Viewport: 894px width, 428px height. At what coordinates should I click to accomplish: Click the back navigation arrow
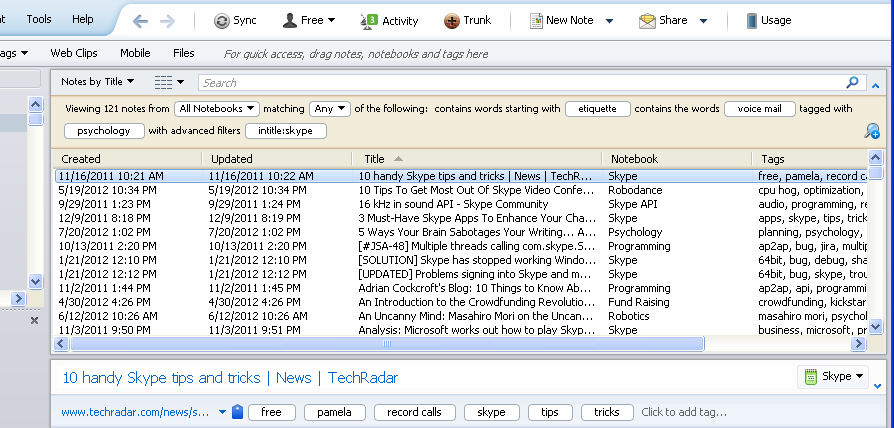tap(140, 21)
